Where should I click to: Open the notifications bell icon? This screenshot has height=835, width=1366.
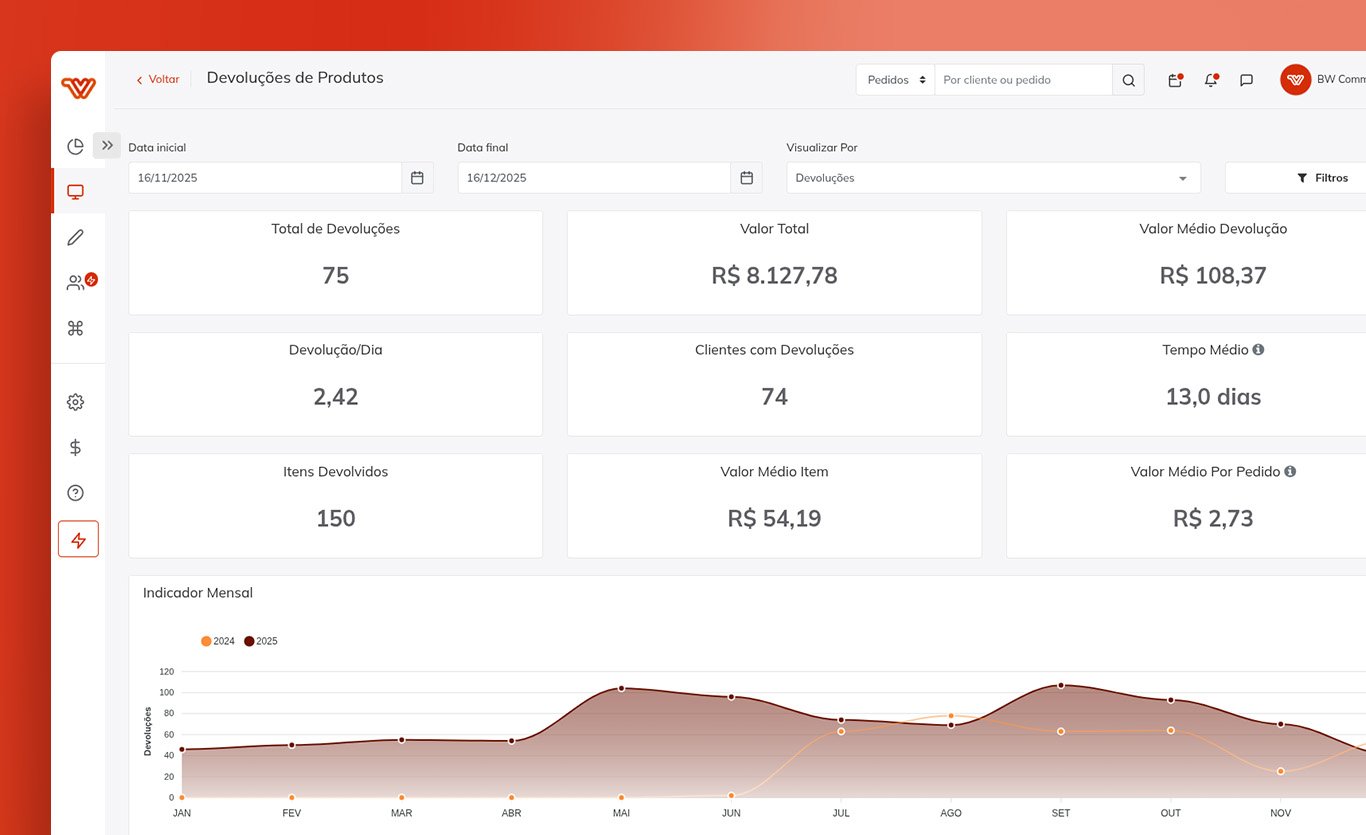click(1211, 80)
